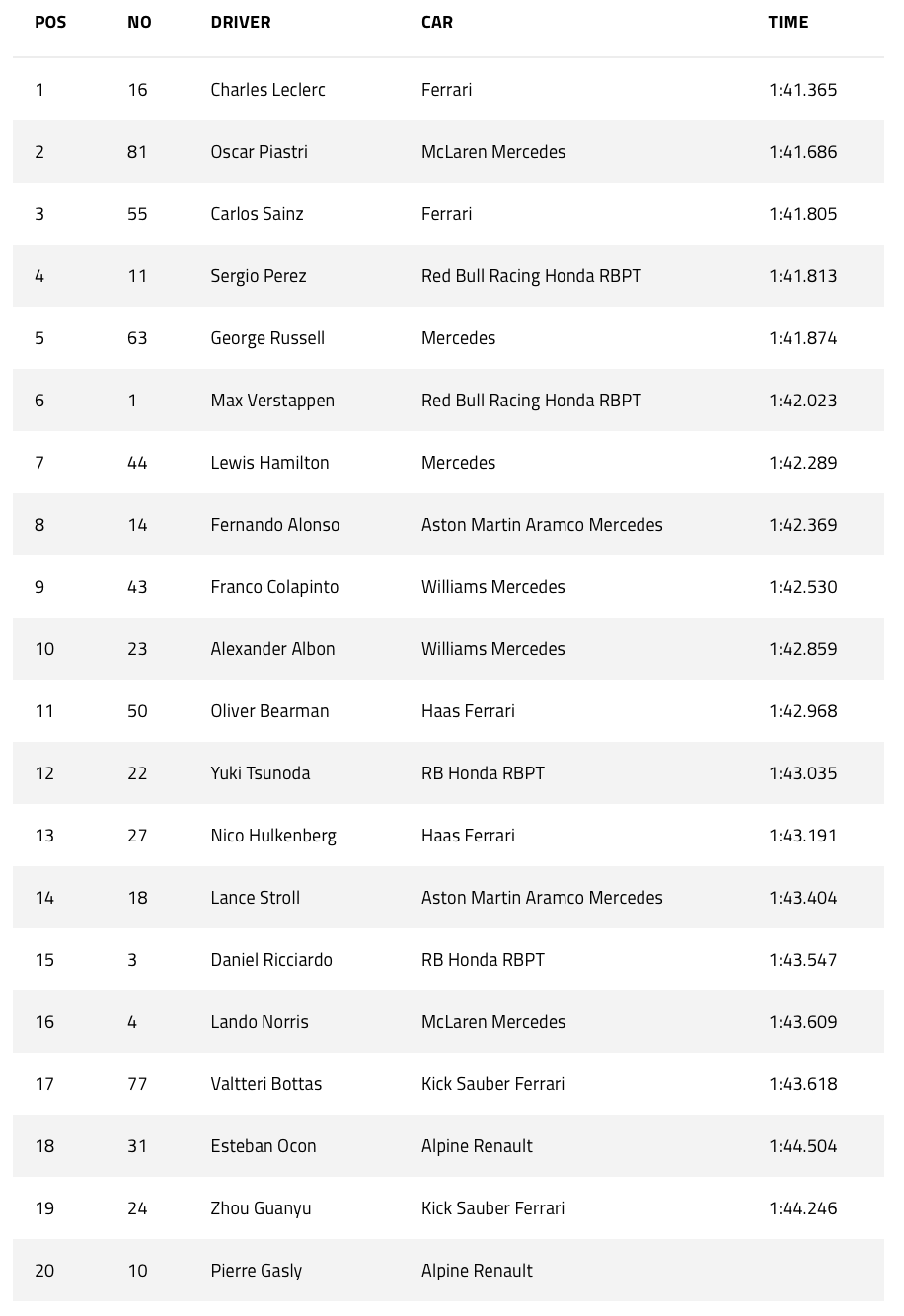Image resolution: width=904 pixels, height=1316 pixels.
Task: Click Fernando Alonso's name
Action: click(274, 525)
